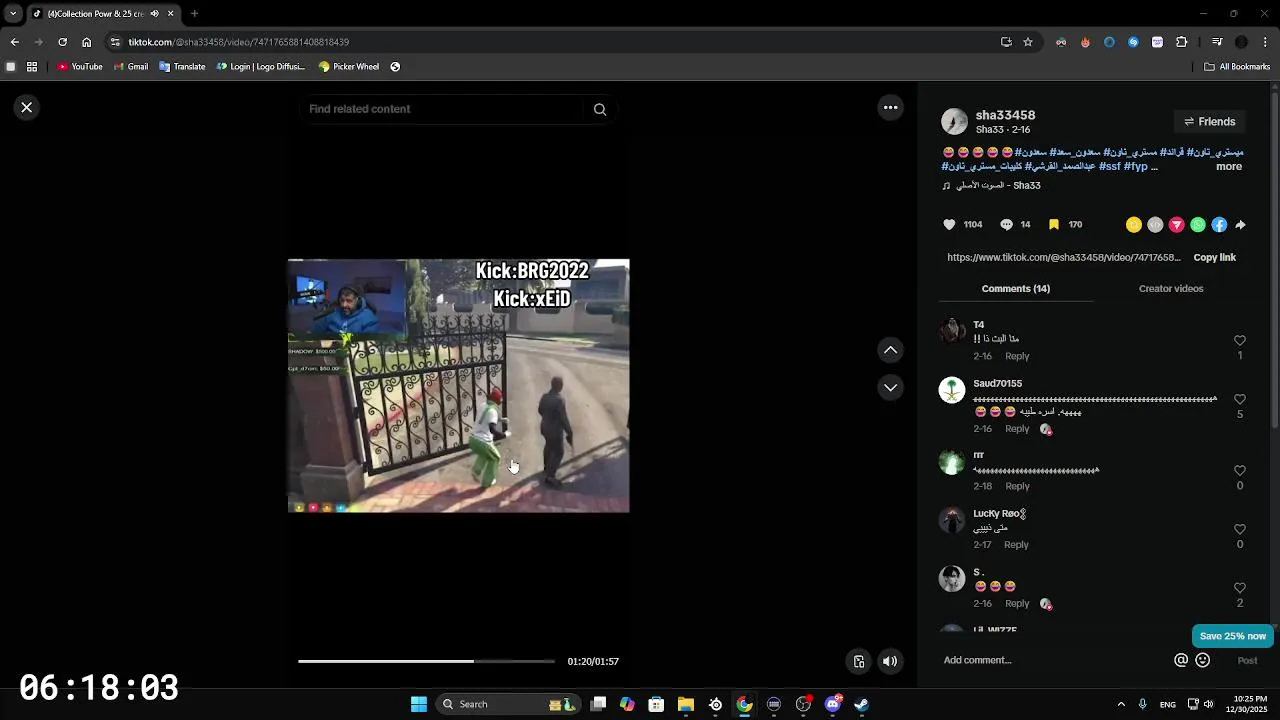Open Picker Wheel bookmark
1280x720 pixels.
coord(348,67)
